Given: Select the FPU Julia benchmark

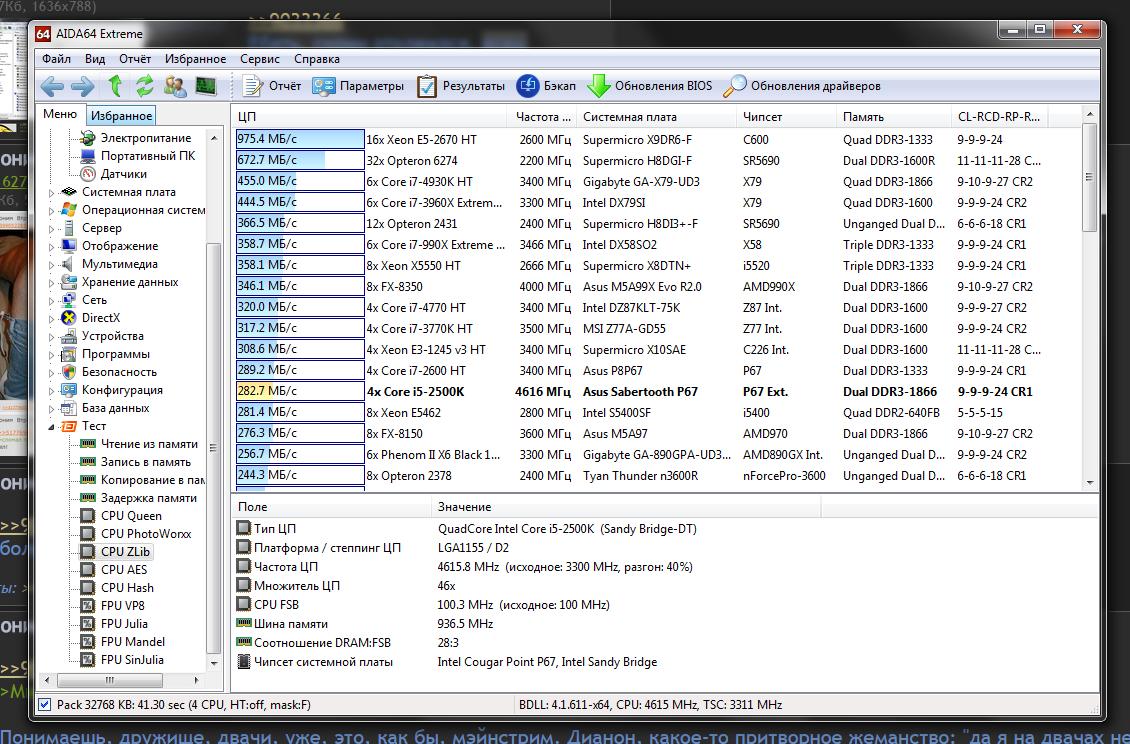Looking at the screenshot, I should click(x=124, y=624).
